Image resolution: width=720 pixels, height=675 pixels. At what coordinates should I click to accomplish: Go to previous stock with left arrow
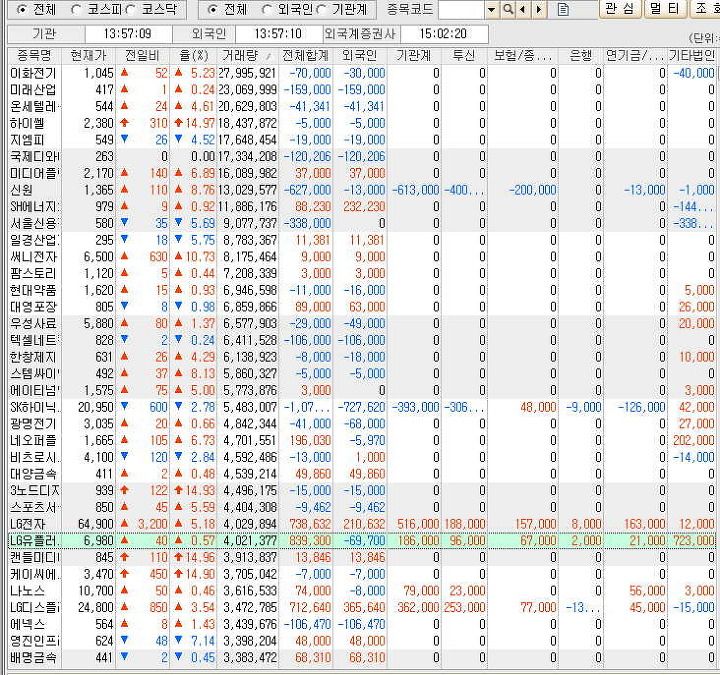(x=523, y=9)
